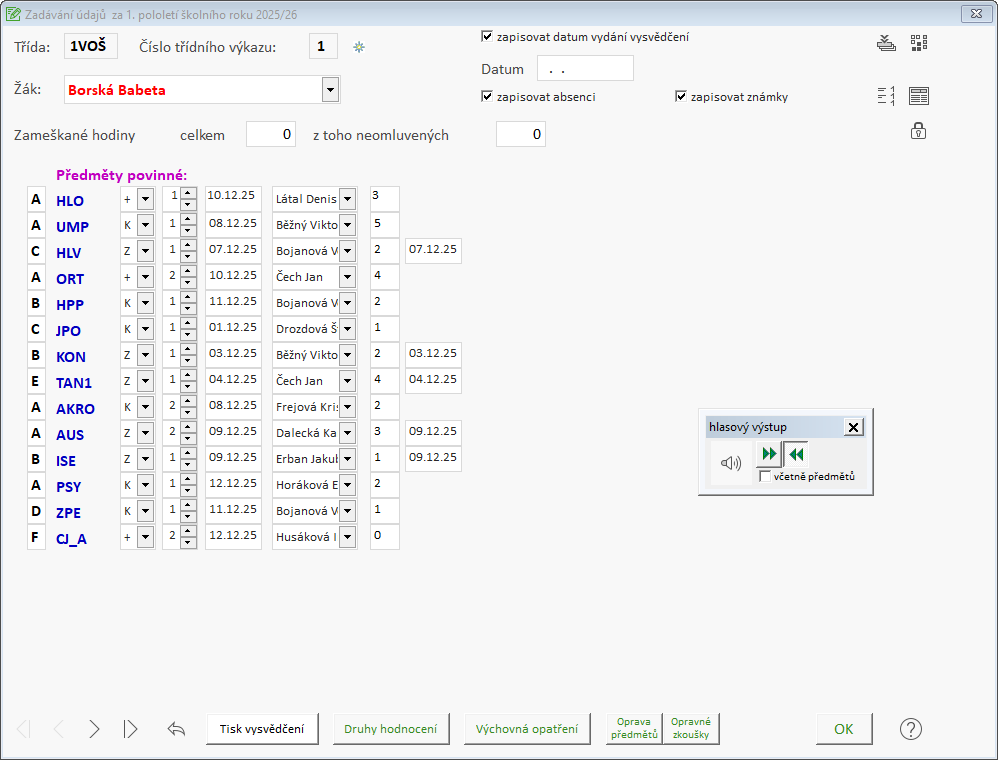Click the speaker voice output icon
Viewport: 998px width, 760px height.
point(731,463)
